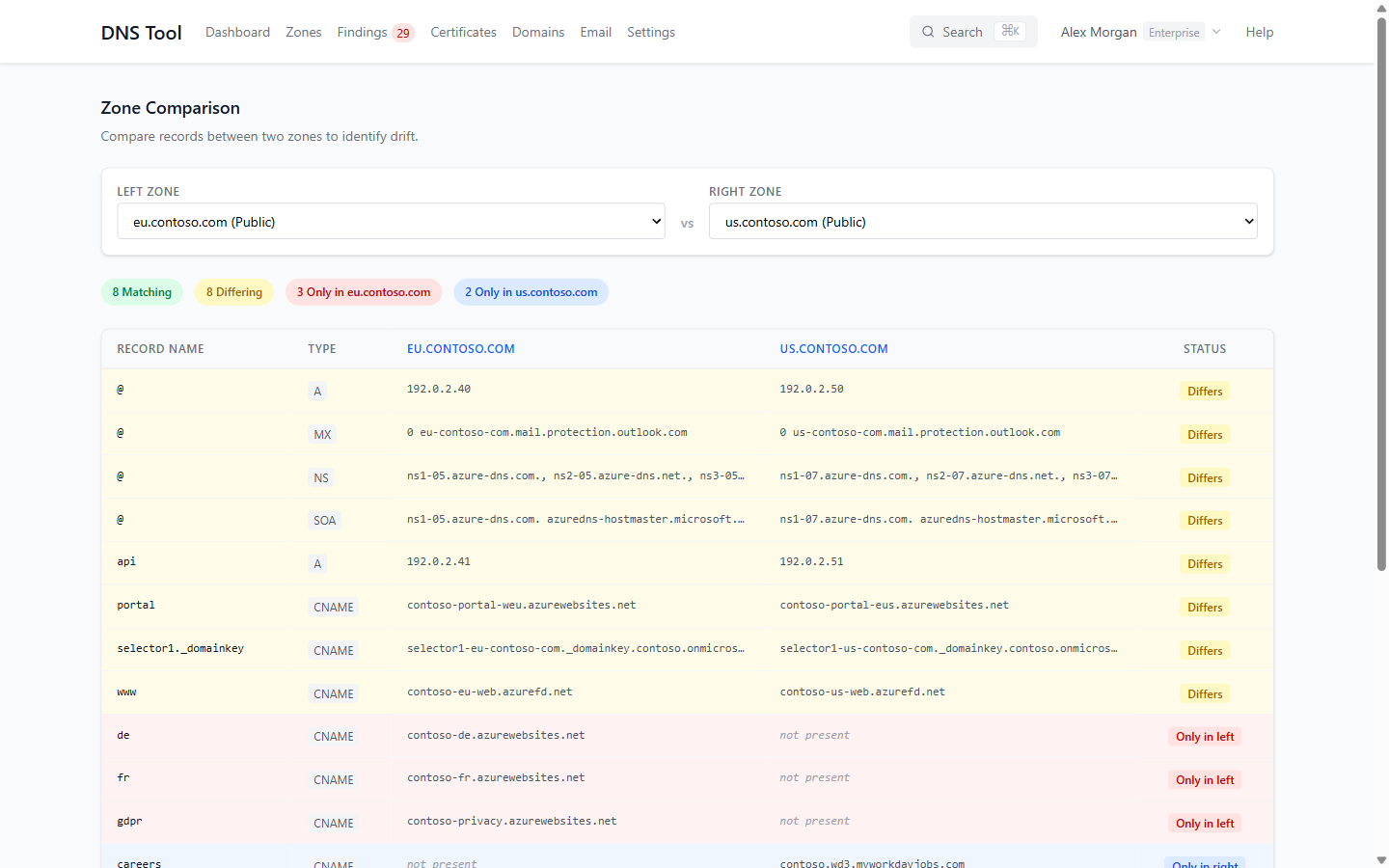
Task: Click the DNS Tool logo
Action: [141, 33]
